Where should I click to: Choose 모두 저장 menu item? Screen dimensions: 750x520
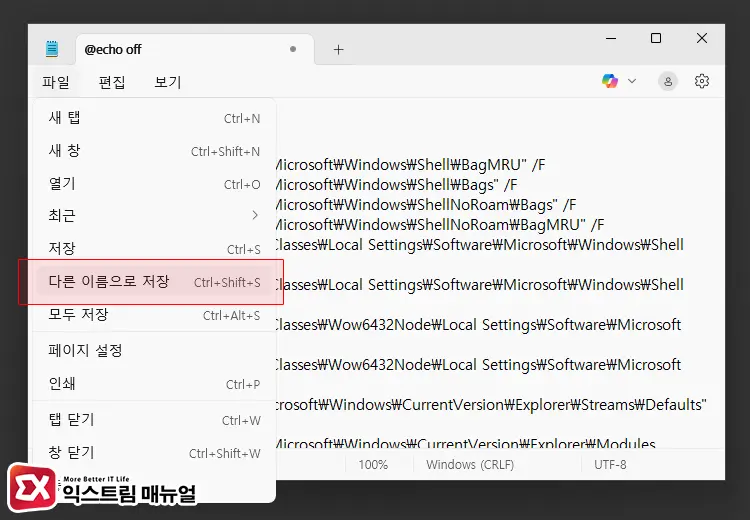[x=154, y=315]
